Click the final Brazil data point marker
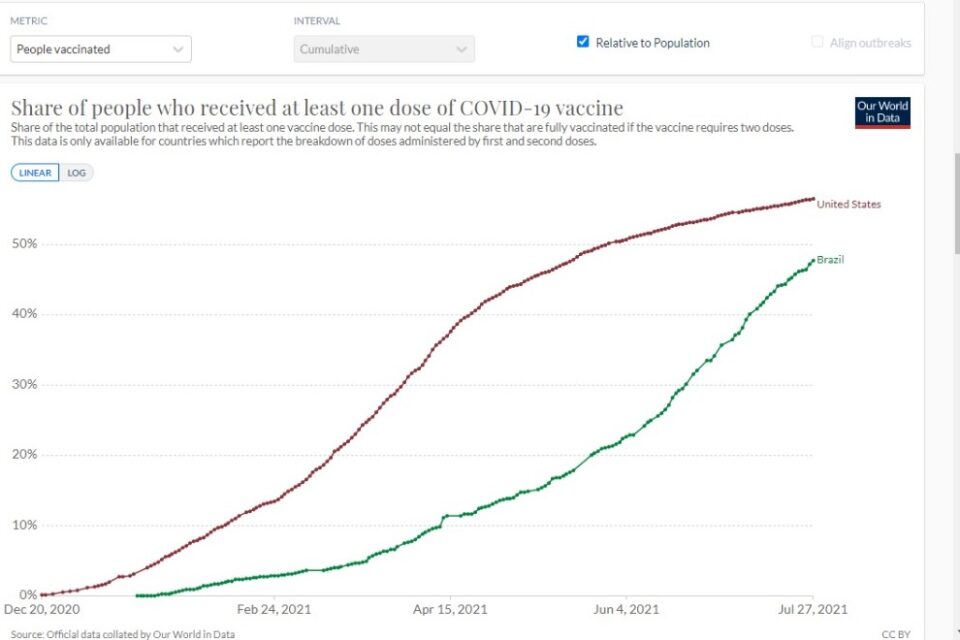This screenshot has width=960, height=640. tap(813, 261)
